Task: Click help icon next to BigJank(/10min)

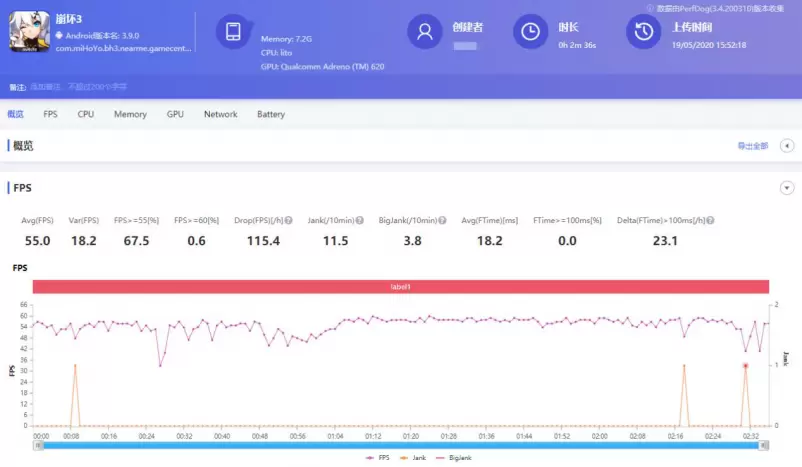Action: click(x=442, y=220)
